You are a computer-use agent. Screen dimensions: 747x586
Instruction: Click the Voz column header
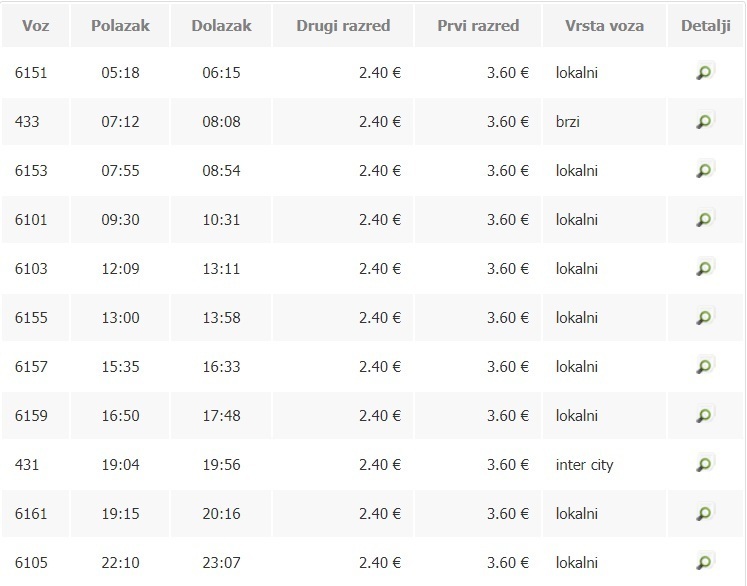click(36, 25)
